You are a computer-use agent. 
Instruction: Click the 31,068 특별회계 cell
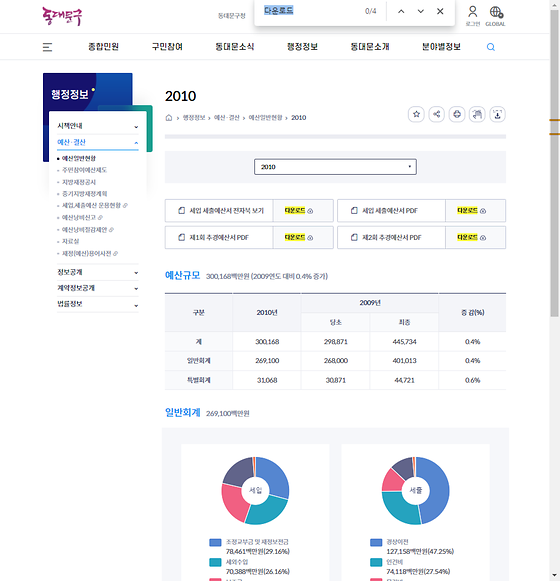tap(267, 380)
